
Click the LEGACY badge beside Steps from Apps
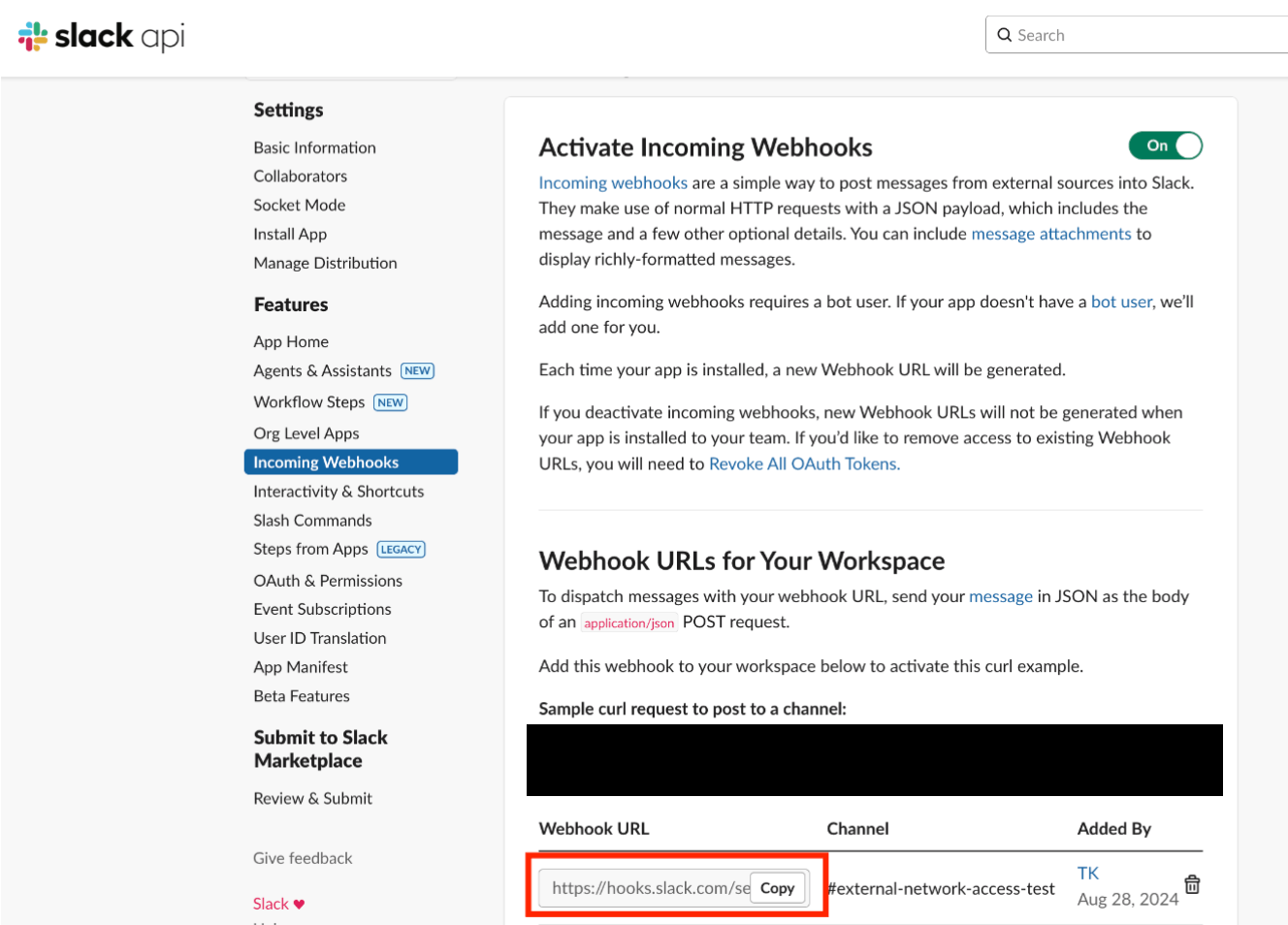pos(402,549)
